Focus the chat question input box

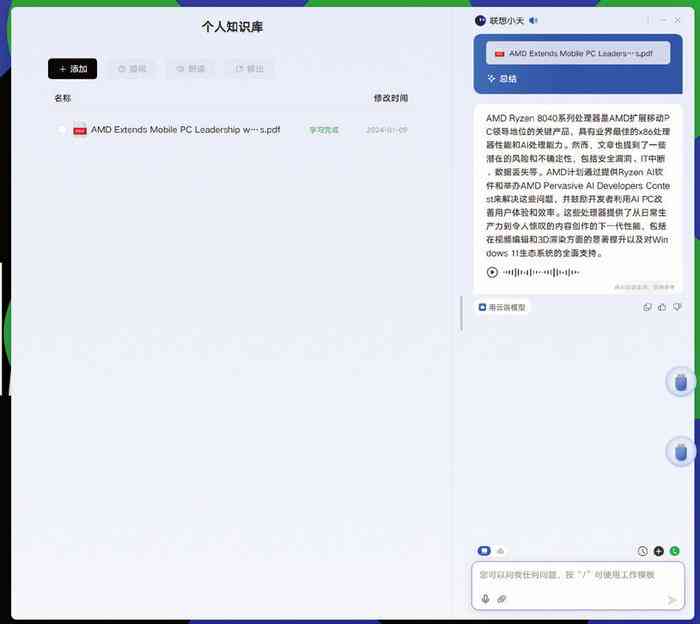578,585
